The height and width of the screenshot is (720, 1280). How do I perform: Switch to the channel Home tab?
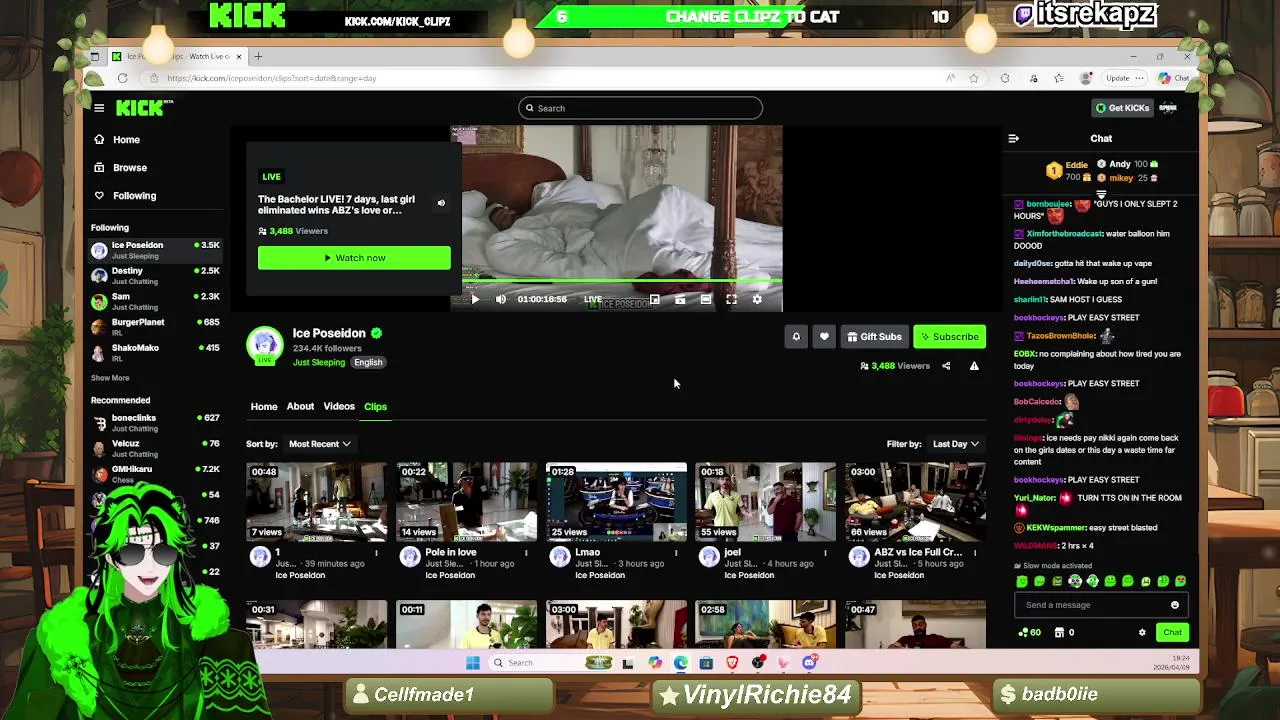point(264,407)
